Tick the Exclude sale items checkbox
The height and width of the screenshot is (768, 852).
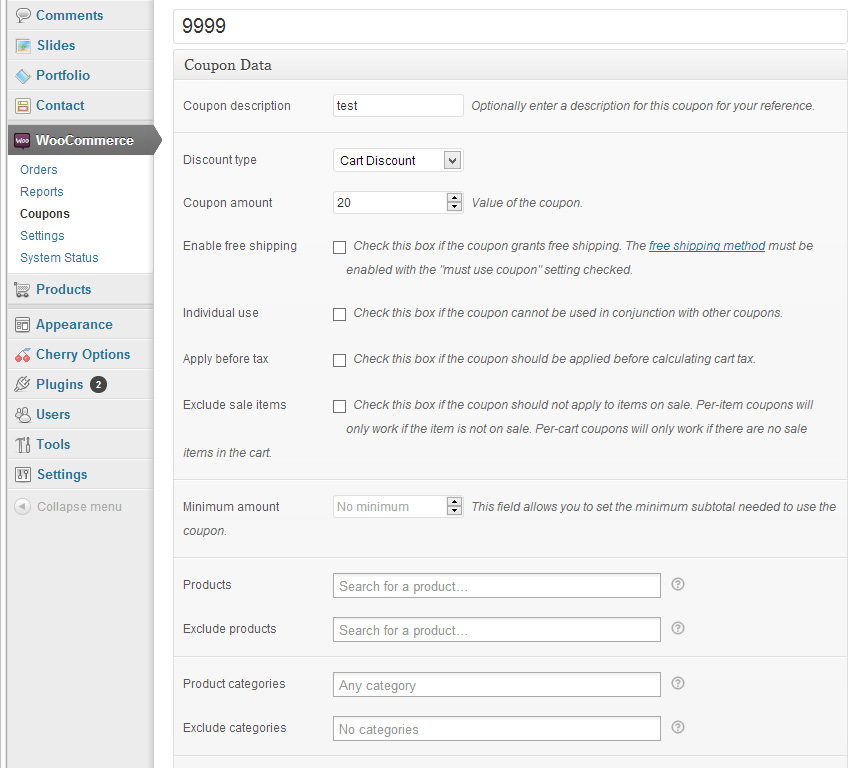[x=339, y=406]
